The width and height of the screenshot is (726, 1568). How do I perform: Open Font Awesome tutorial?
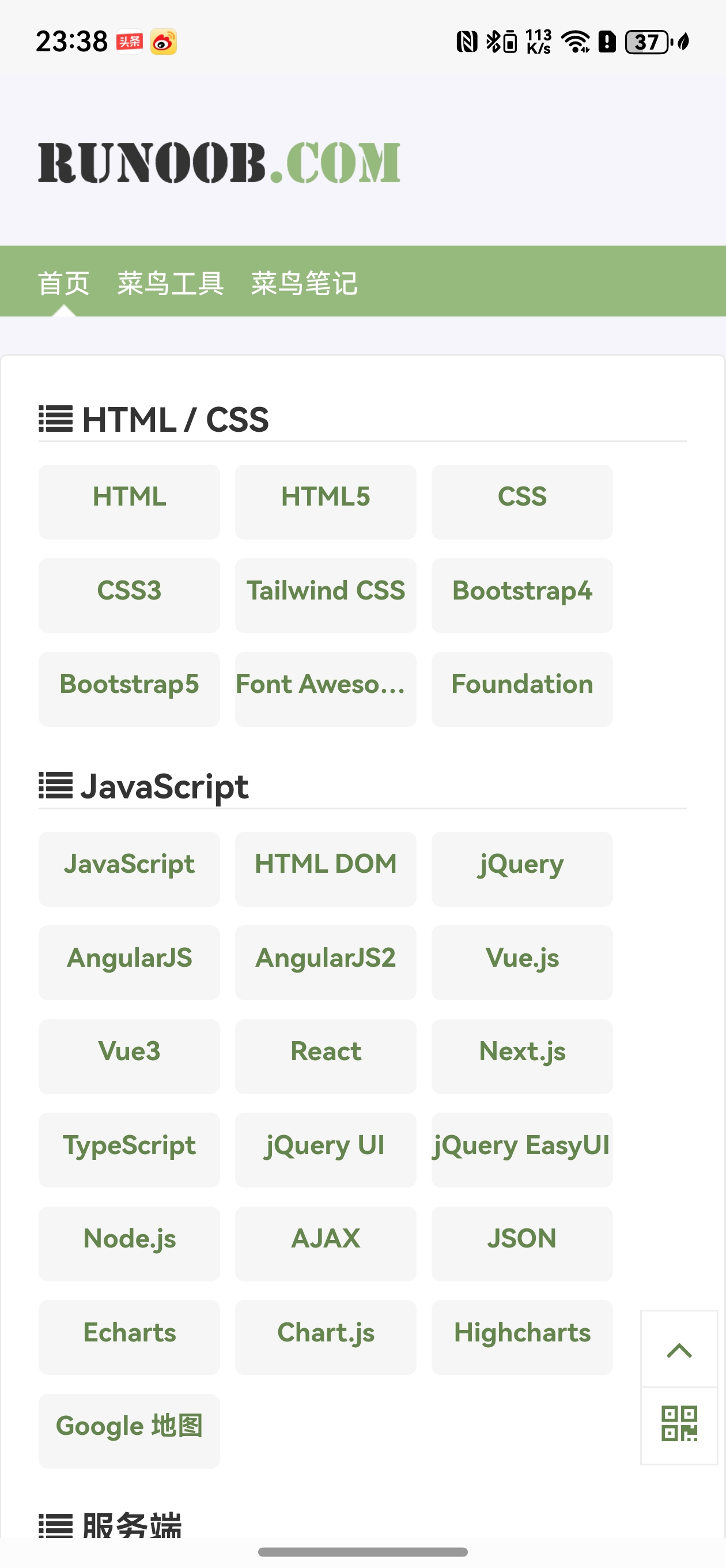click(x=326, y=689)
